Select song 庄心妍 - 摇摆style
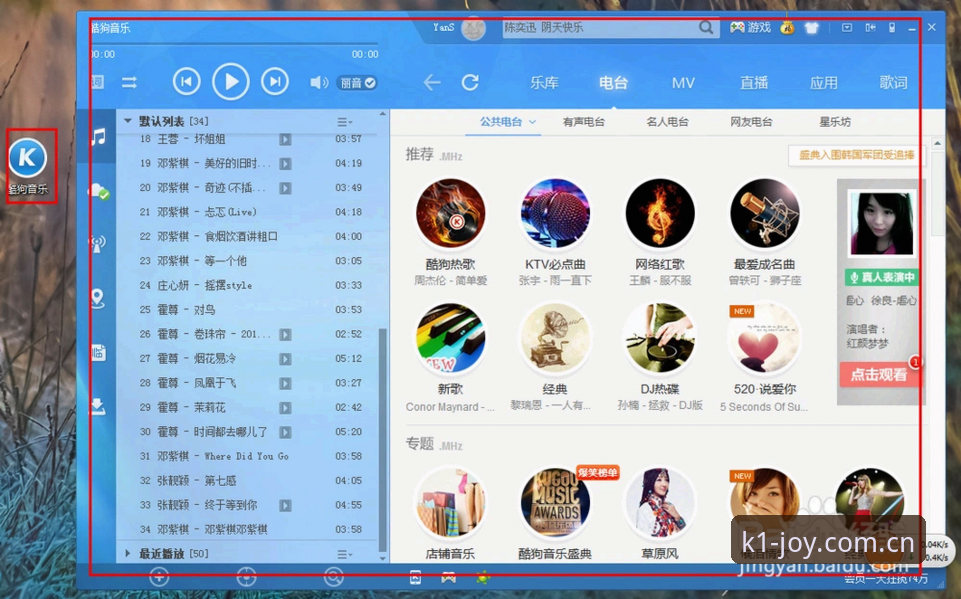The image size is (961, 599). coord(251,285)
